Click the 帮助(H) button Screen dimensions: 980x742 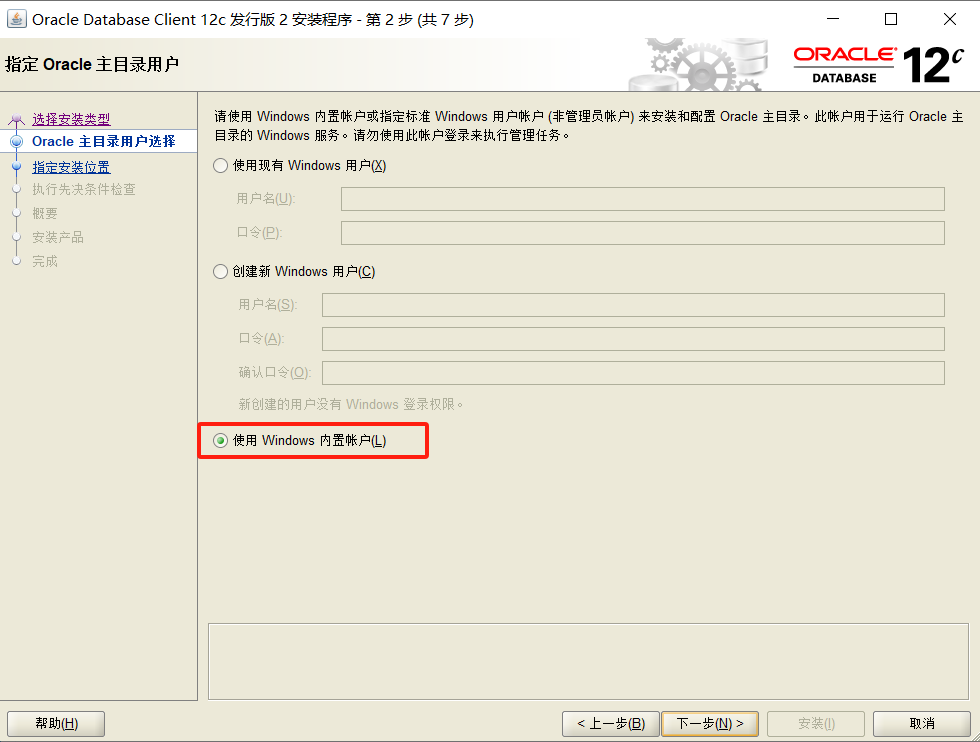[56, 724]
